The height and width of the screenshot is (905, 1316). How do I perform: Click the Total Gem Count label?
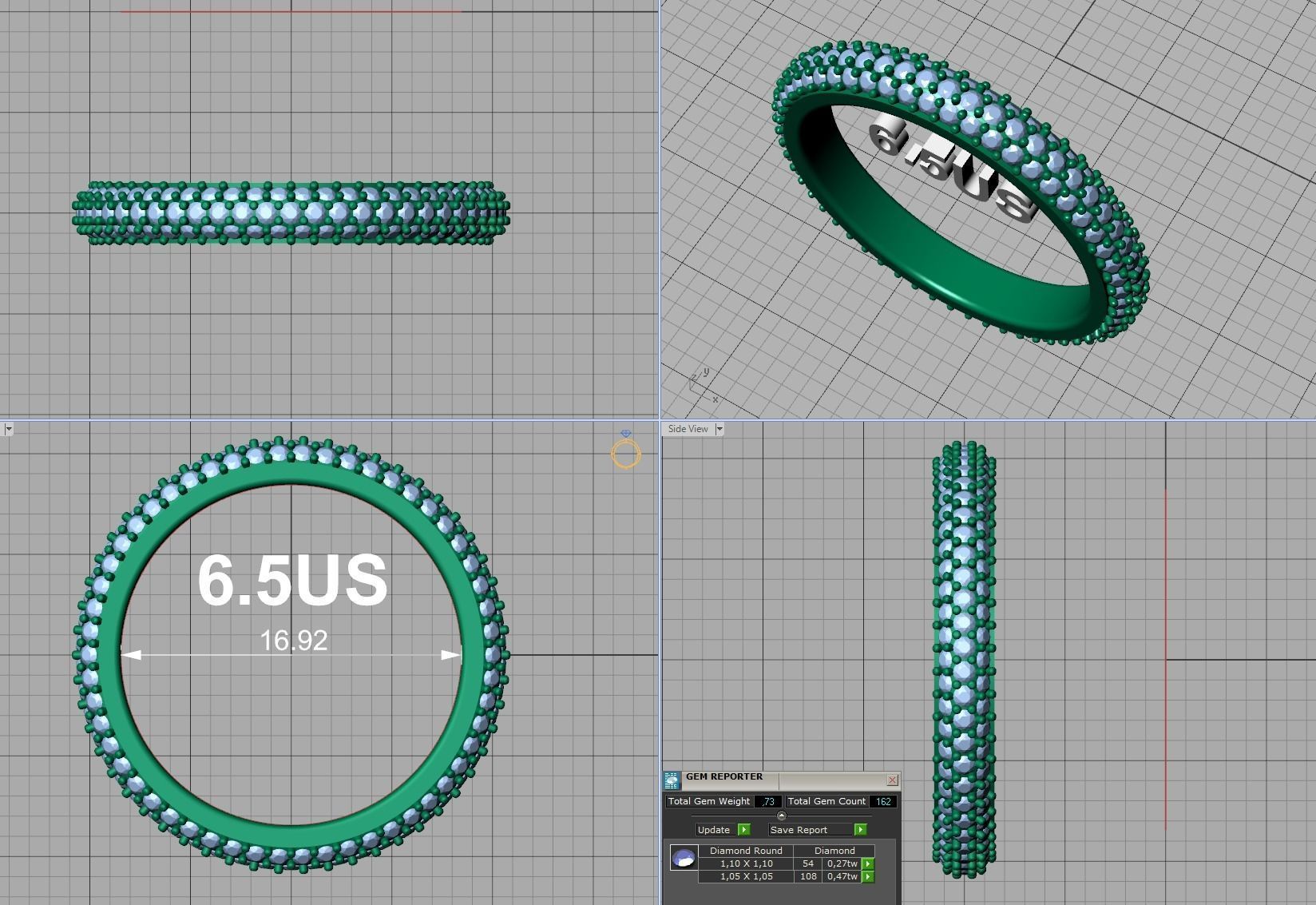826,801
